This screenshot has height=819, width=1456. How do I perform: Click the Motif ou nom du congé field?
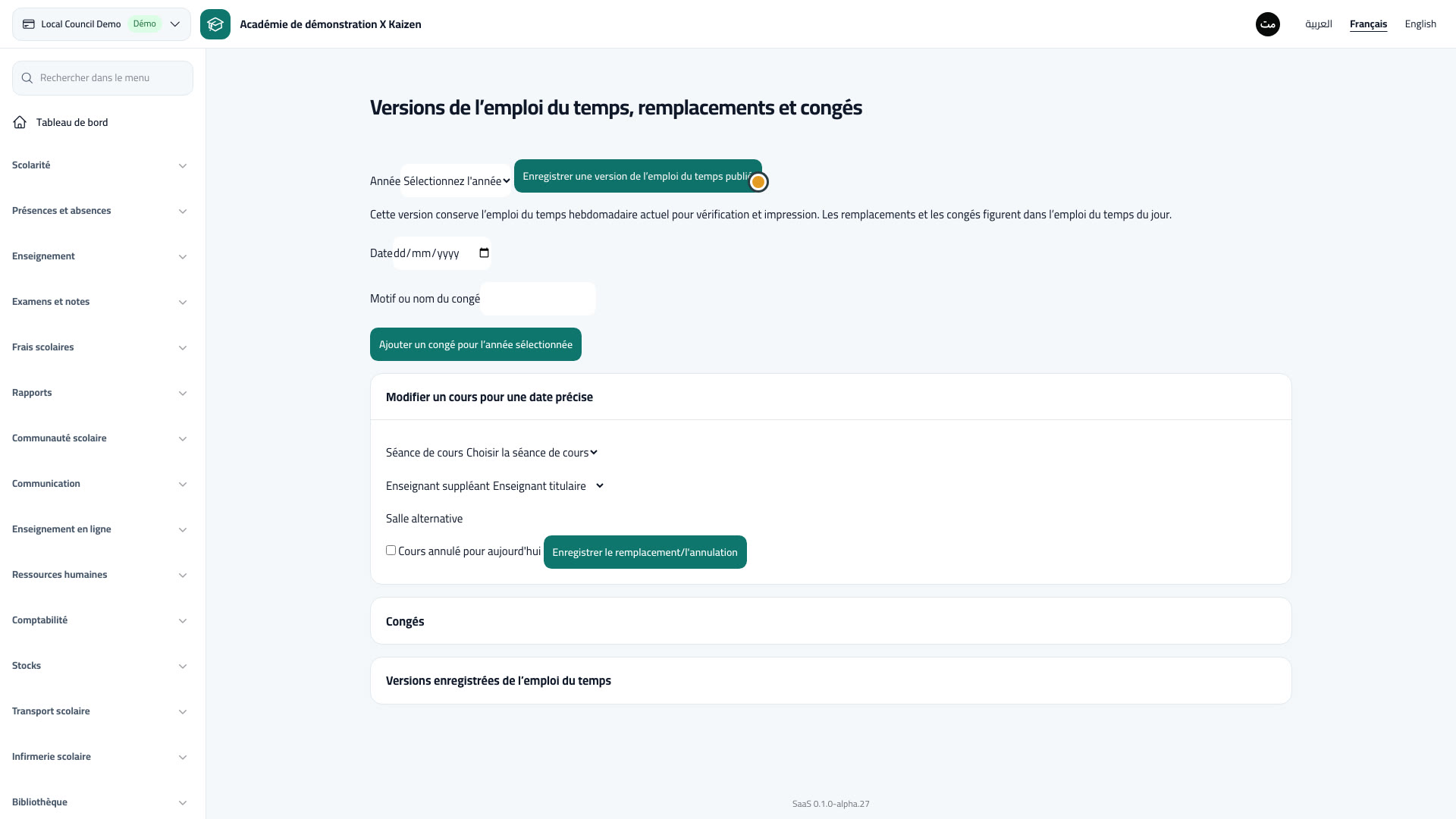[x=538, y=299]
